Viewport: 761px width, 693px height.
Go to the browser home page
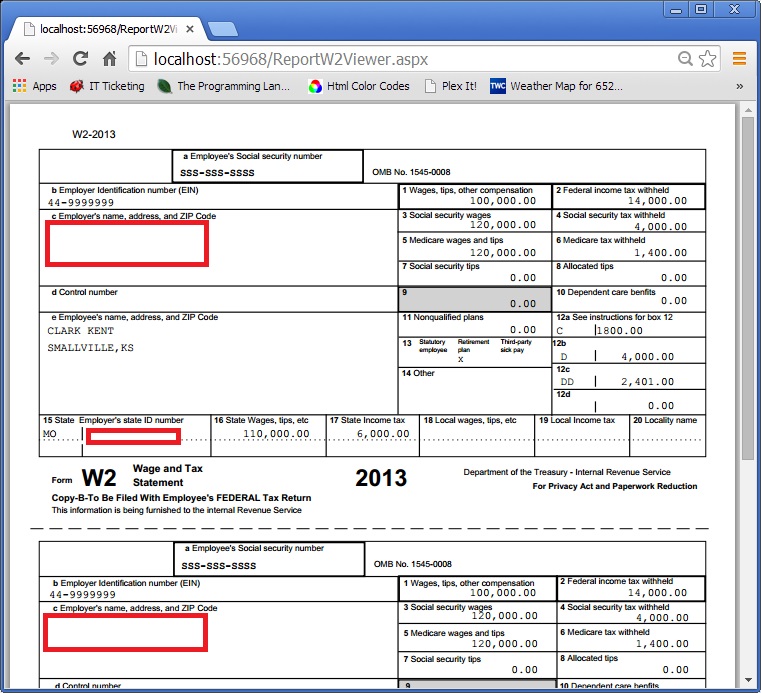[x=109, y=59]
